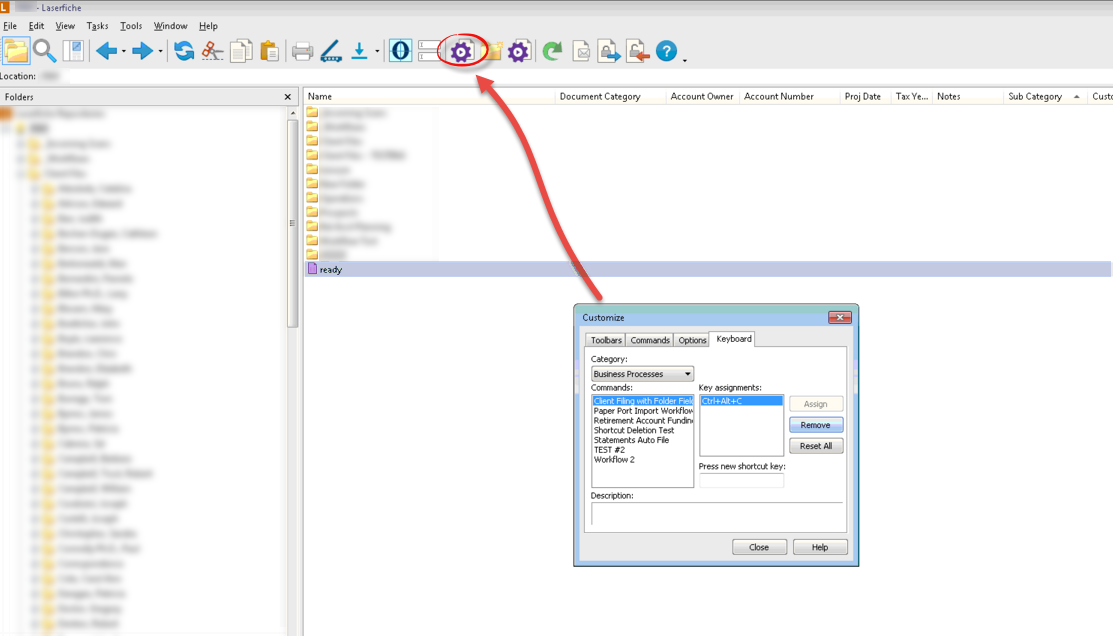
Task: Open the dropdown arrow next to the download icon
Action: pyautogui.click(x=377, y=52)
